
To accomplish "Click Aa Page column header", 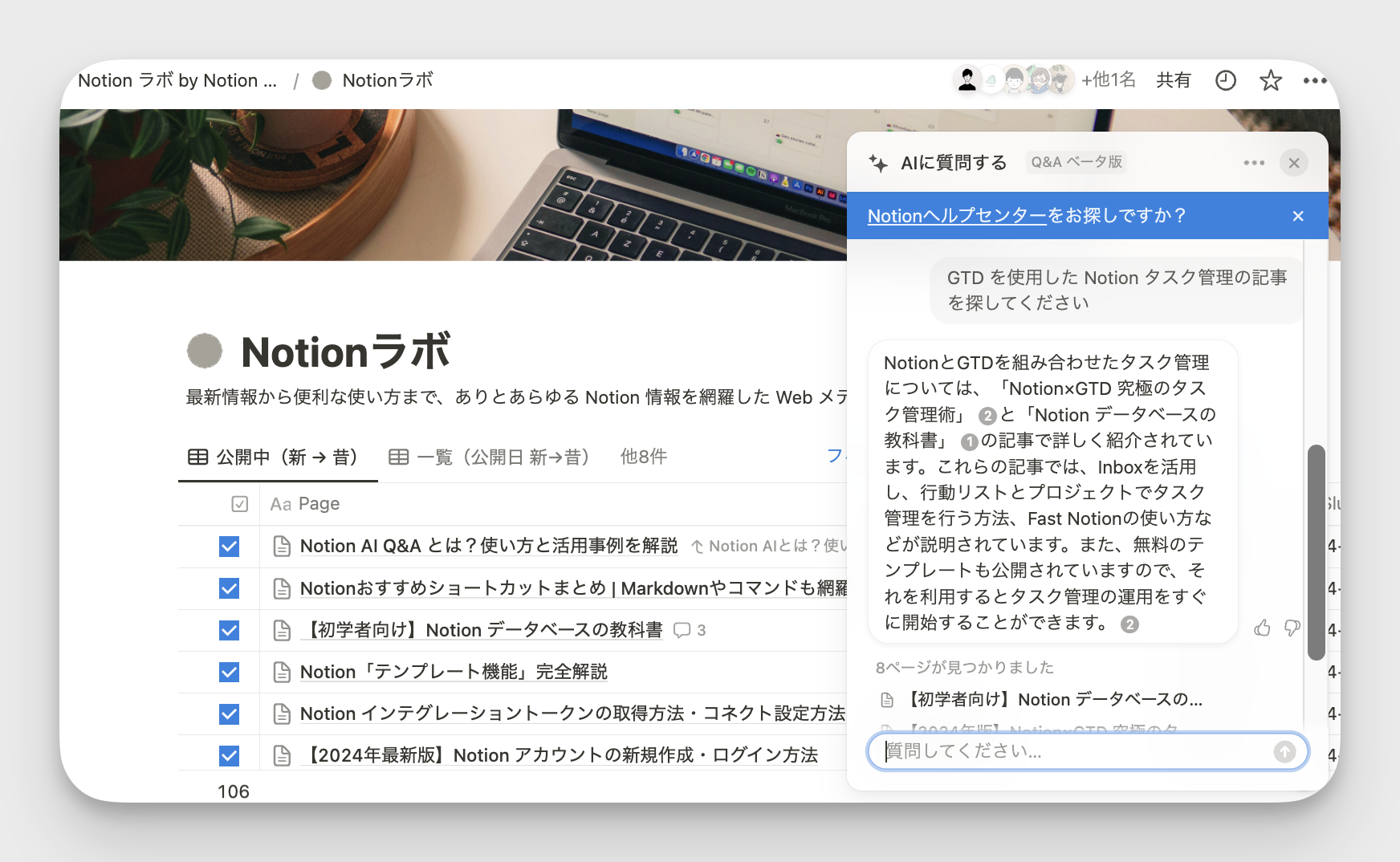I will pyautogui.click(x=305, y=504).
